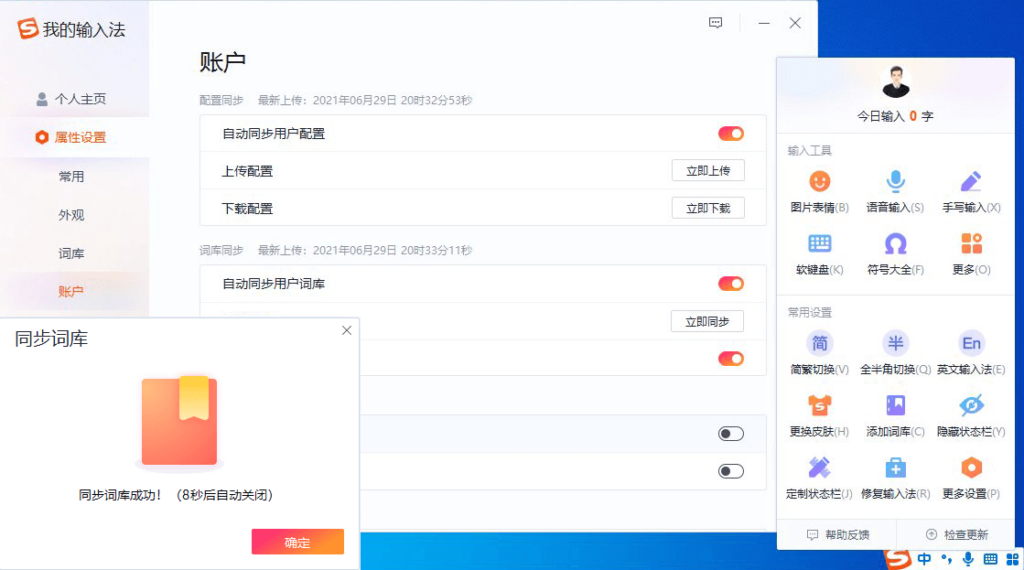The height and width of the screenshot is (570, 1024).
Task: Click the user avatar picture
Action: [x=895, y=82]
